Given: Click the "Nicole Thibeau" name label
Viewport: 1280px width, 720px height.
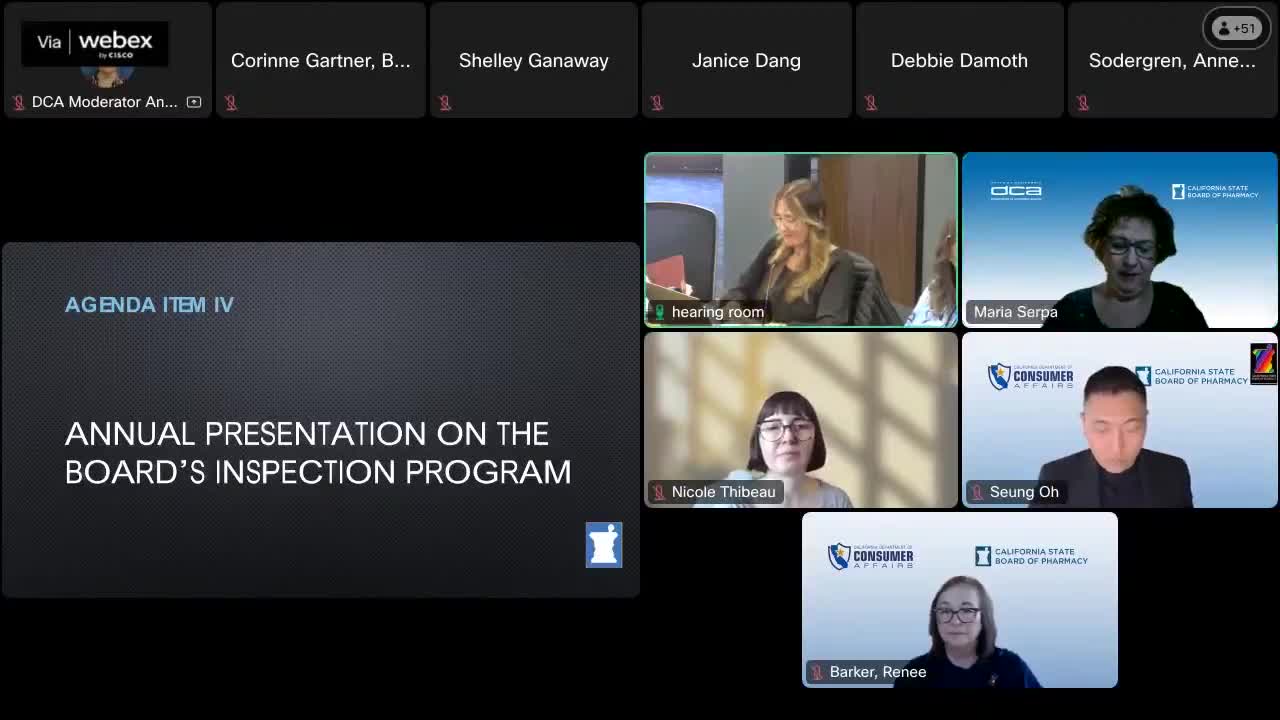Looking at the screenshot, I should click(x=724, y=492).
